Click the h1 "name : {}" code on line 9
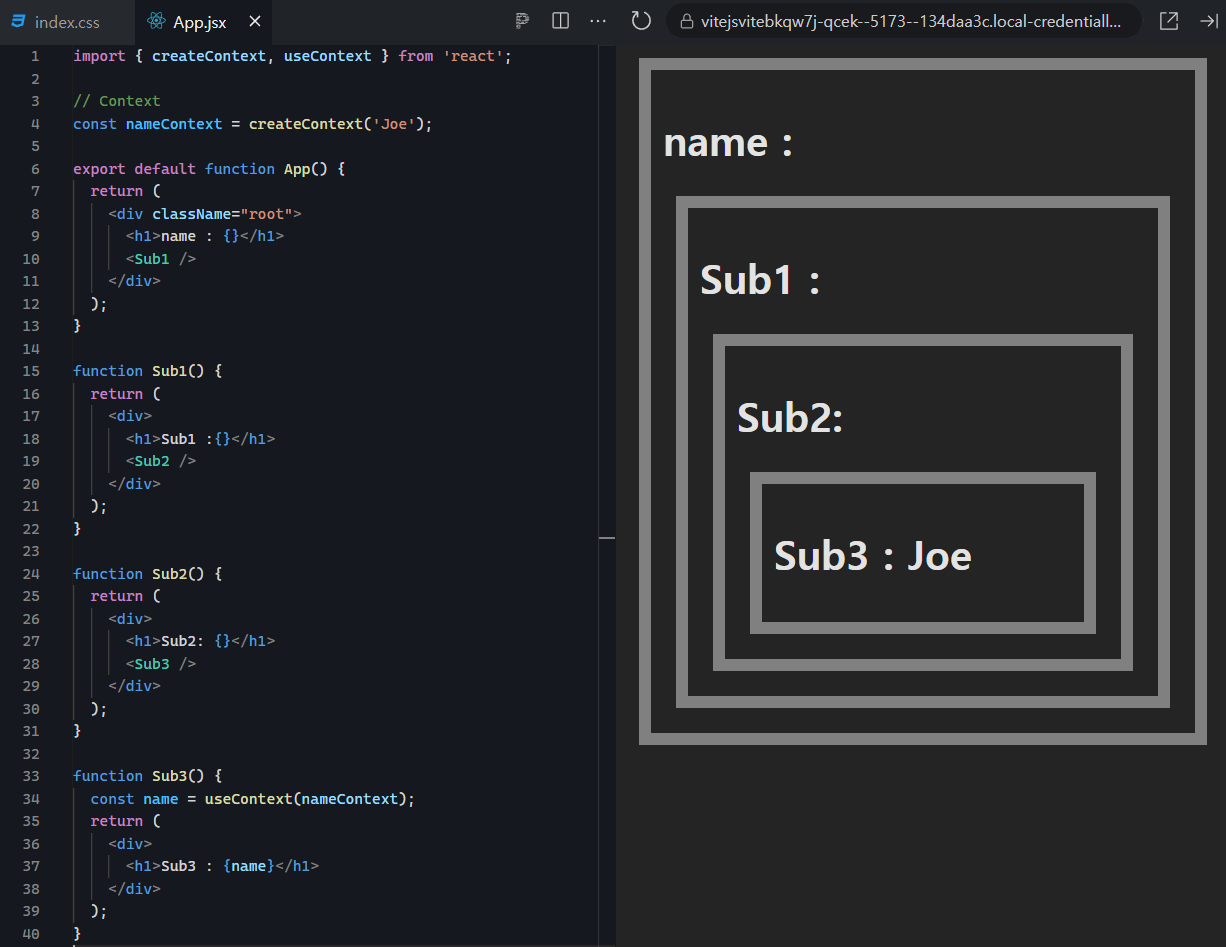This screenshot has width=1226, height=947. [x=205, y=236]
